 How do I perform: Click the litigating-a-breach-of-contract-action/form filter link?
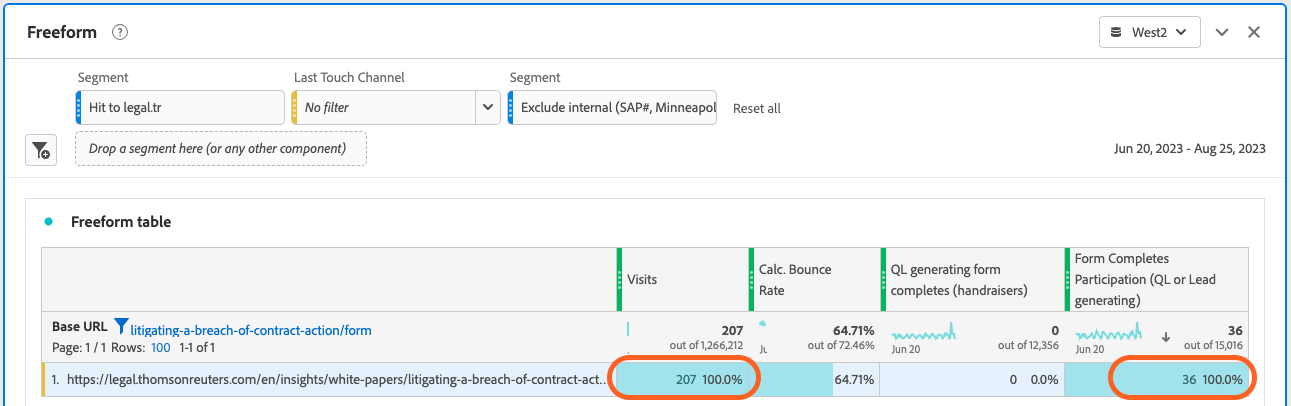pyautogui.click(x=251, y=330)
